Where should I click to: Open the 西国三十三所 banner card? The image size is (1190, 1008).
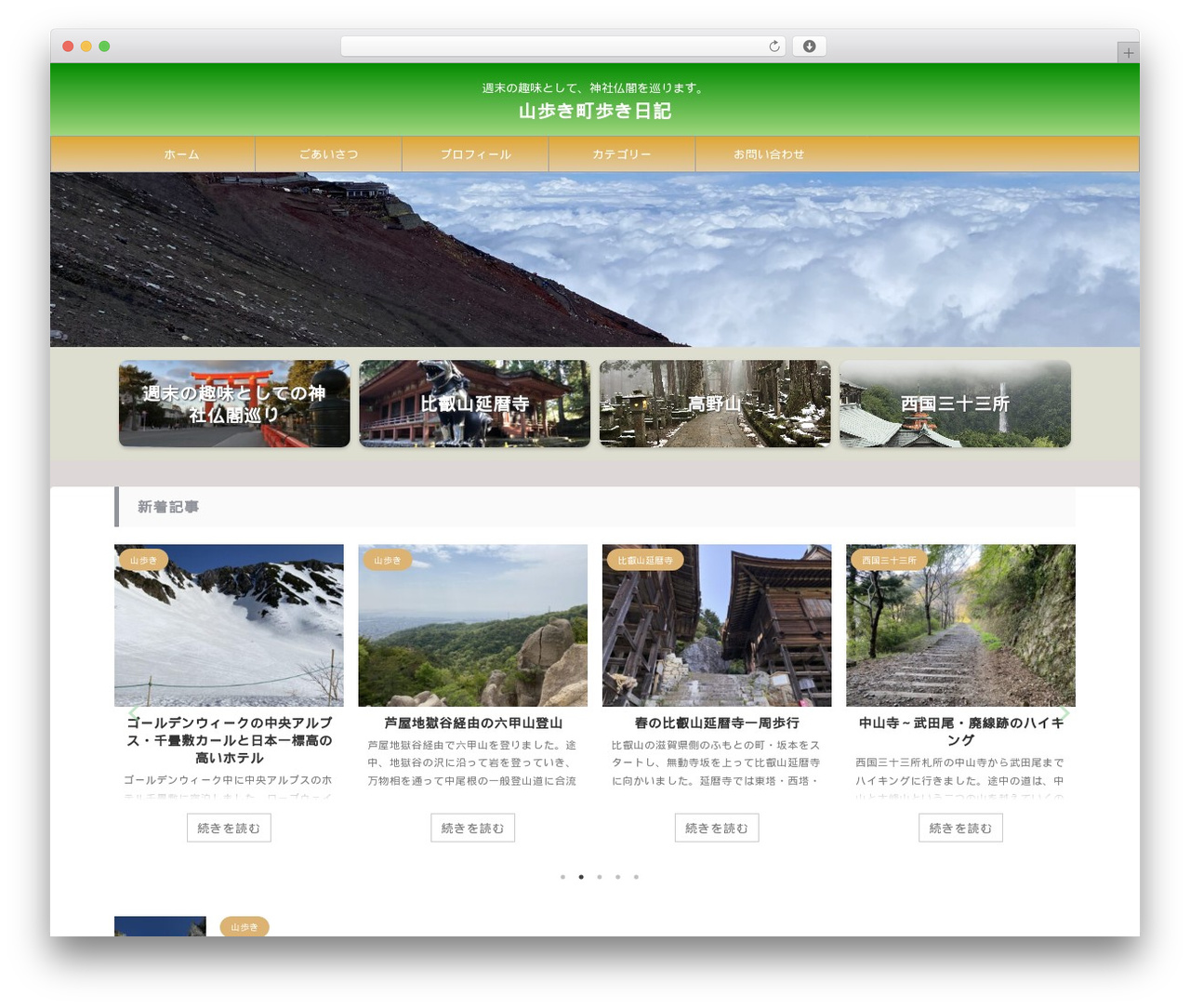coord(955,404)
